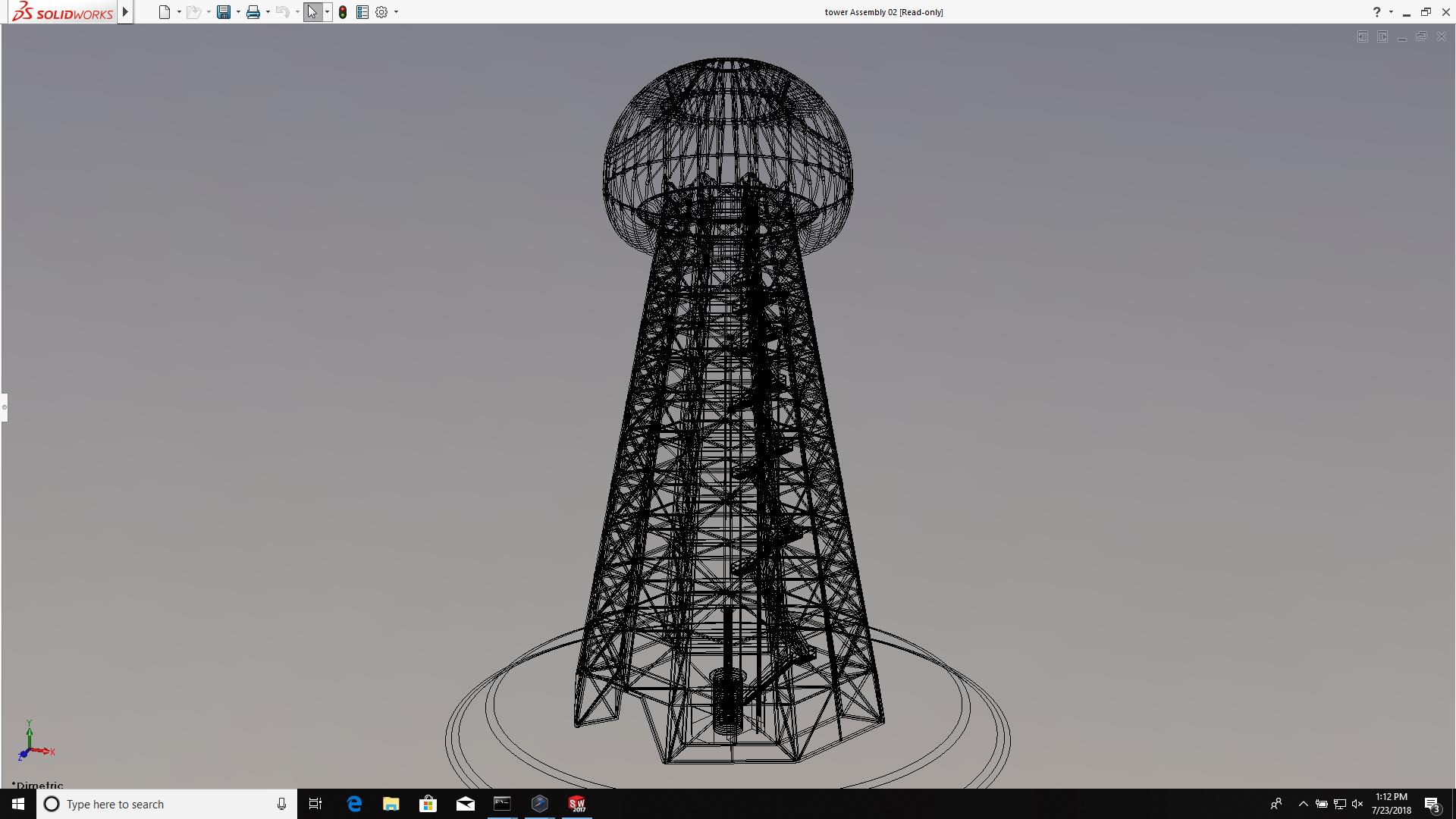Expand the right panel via viewport icon
The width and height of the screenshot is (1456, 819).
click(x=1382, y=36)
